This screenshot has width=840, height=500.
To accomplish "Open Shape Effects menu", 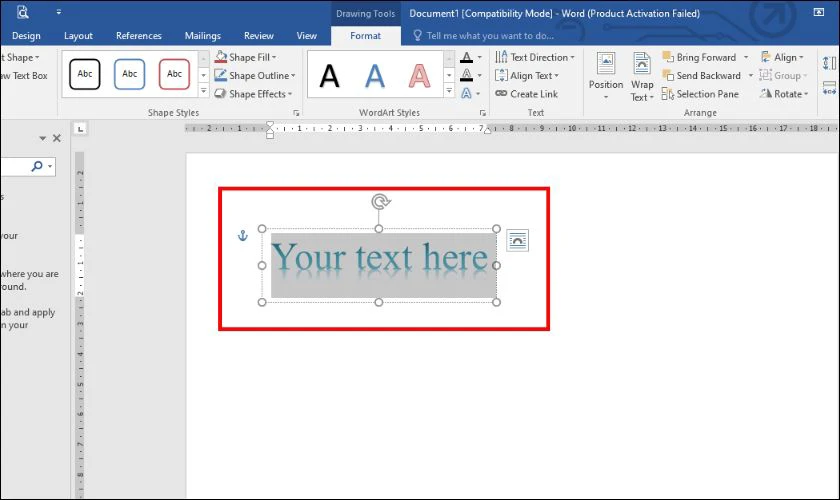I will tap(253, 94).
